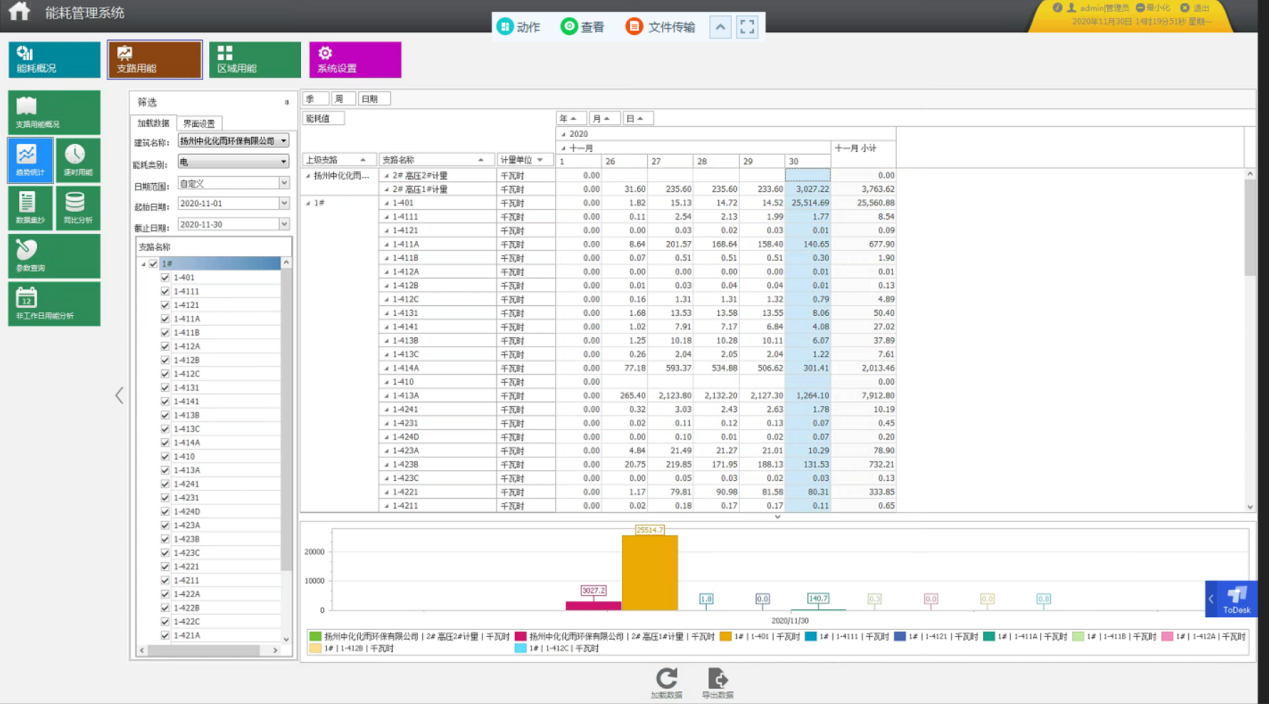Open the 同比分析 database icon
1269x704 pixels.
[77, 208]
